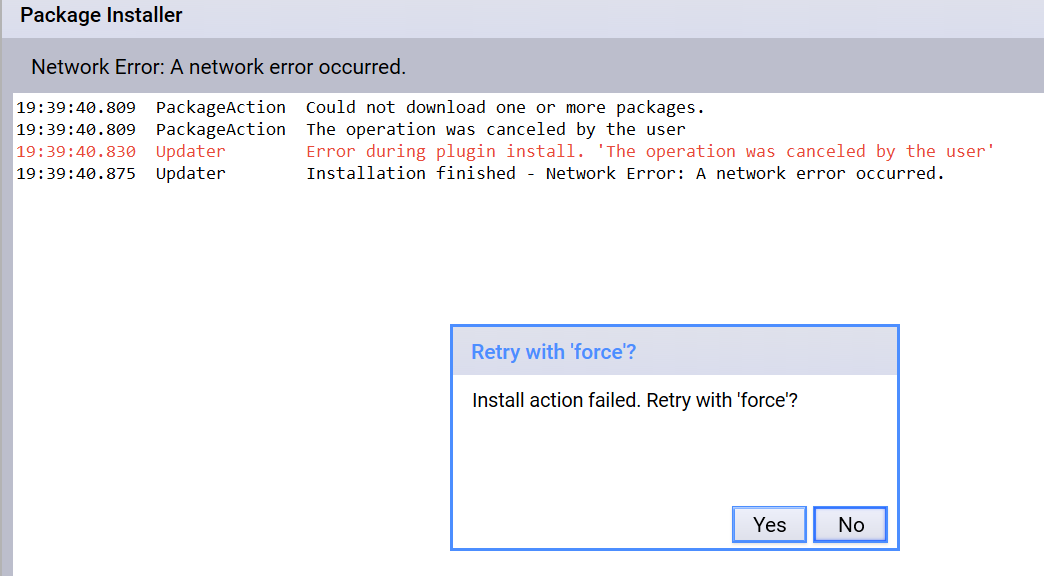This screenshot has height=576, width=1044.
Task: Select the gray error banner background
Action: pos(700,67)
